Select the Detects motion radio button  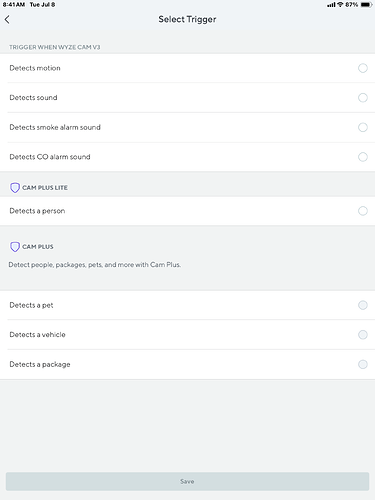coord(363,68)
